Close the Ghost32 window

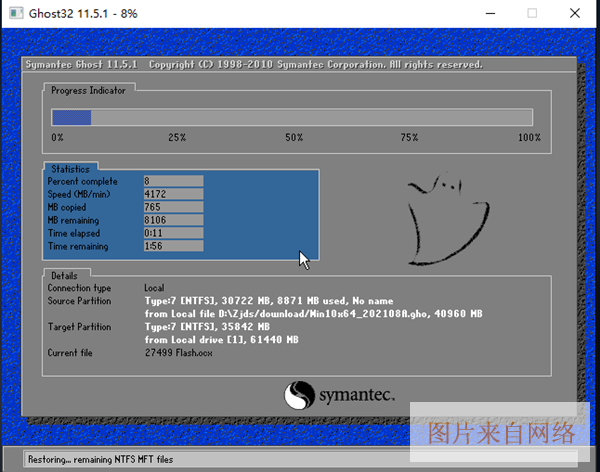576,13
